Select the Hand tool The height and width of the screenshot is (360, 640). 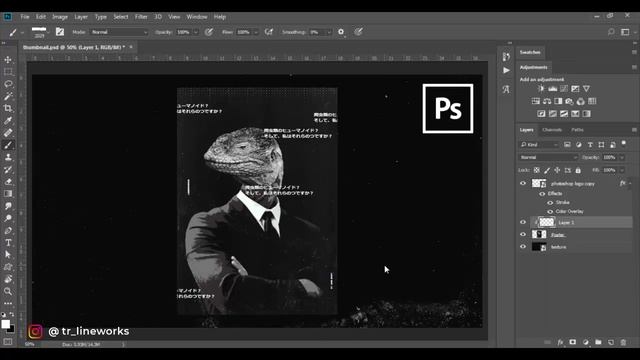pos(8,279)
